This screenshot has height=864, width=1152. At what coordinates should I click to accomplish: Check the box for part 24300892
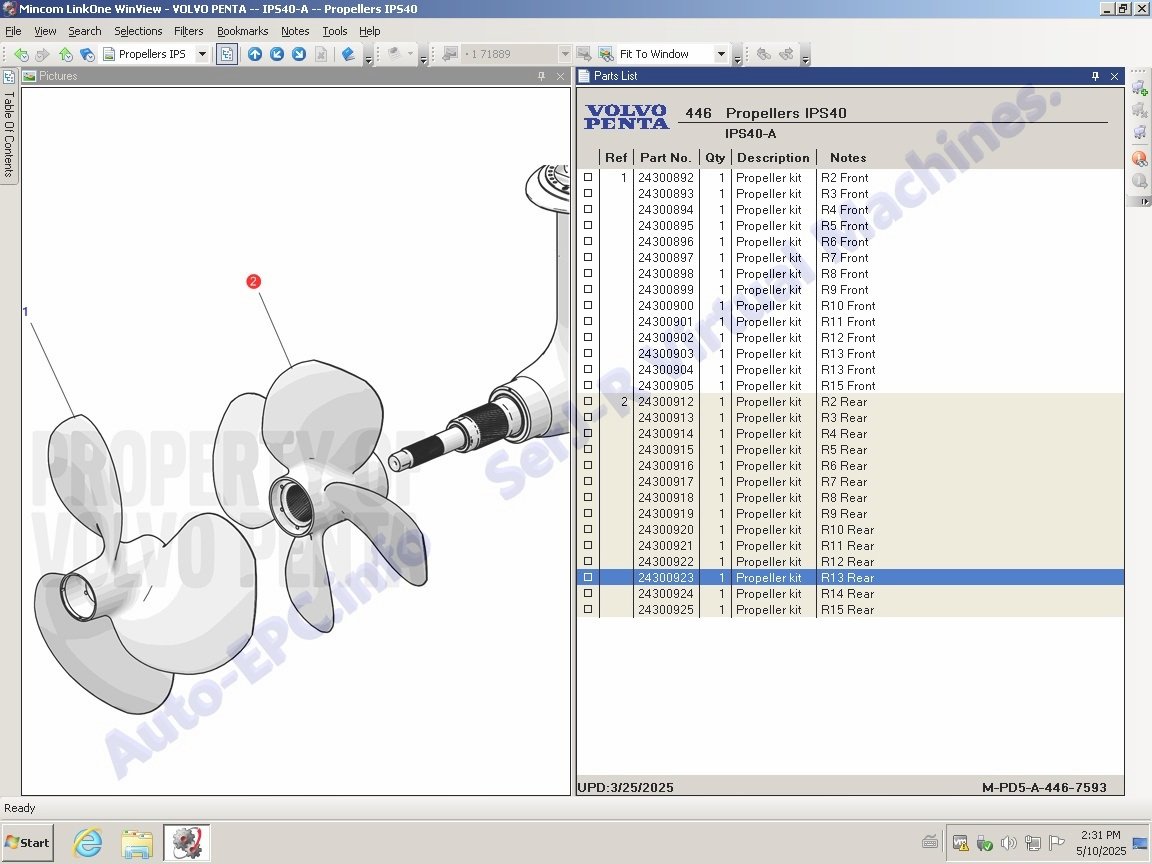tap(588, 178)
